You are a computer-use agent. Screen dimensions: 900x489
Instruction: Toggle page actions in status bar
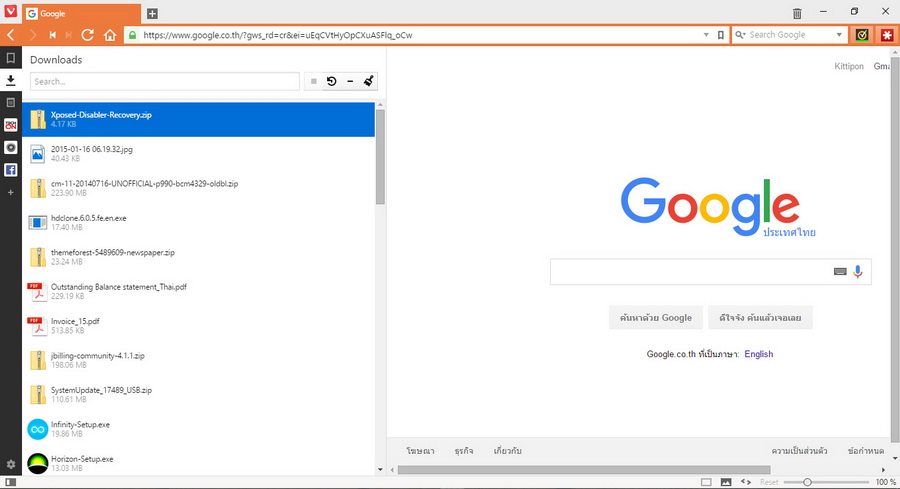[x=746, y=482]
